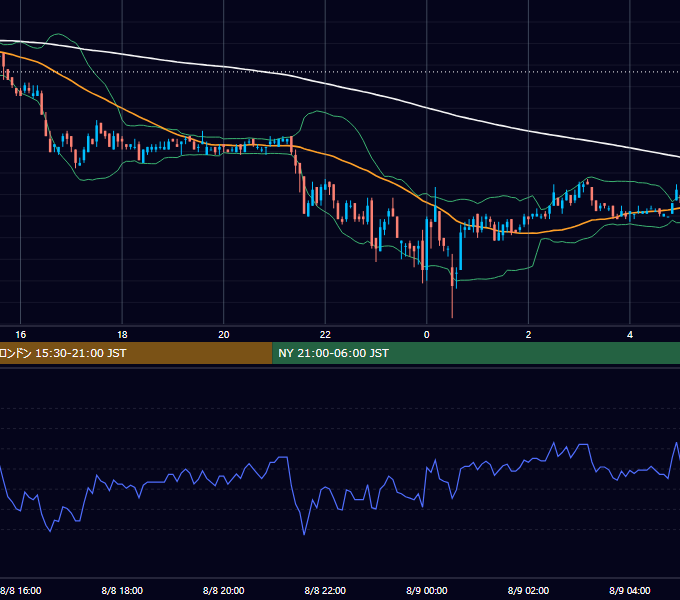Click the NY 21:00-06:00 JST session bar
The image size is (680, 600).
click(476, 353)
